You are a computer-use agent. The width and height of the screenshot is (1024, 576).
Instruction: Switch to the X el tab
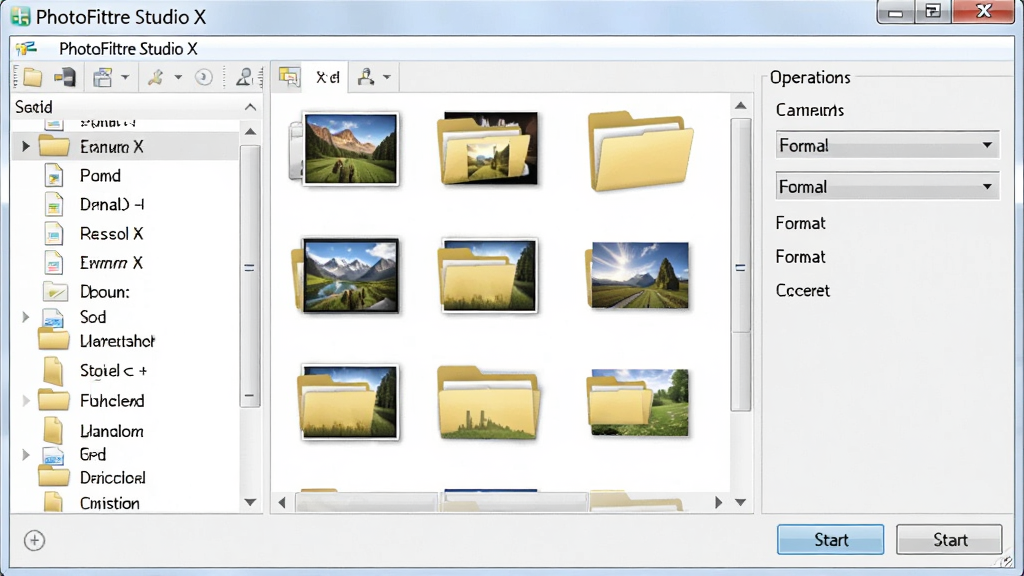328,78
